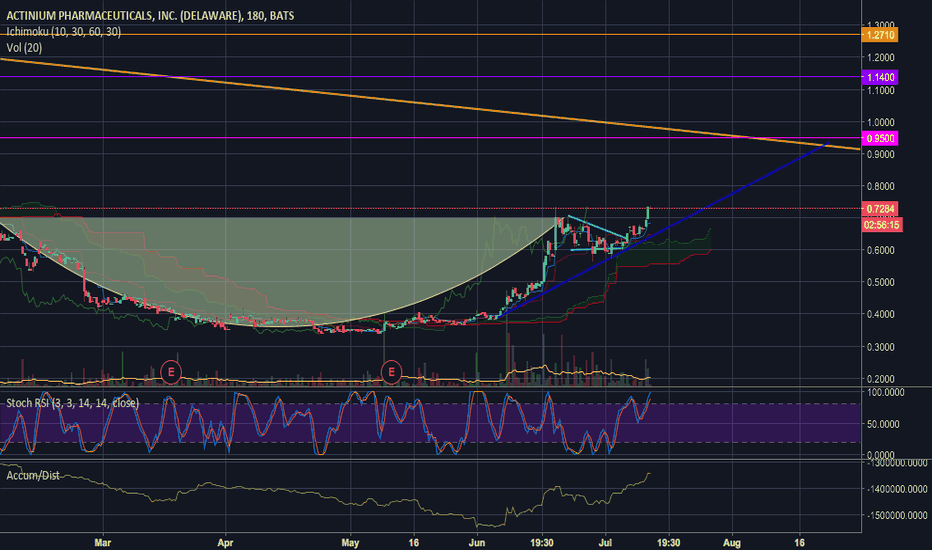This screenshot has height=550, width=932.
Task: Click the Mar date label on time axis
Action: coord(103,543)
